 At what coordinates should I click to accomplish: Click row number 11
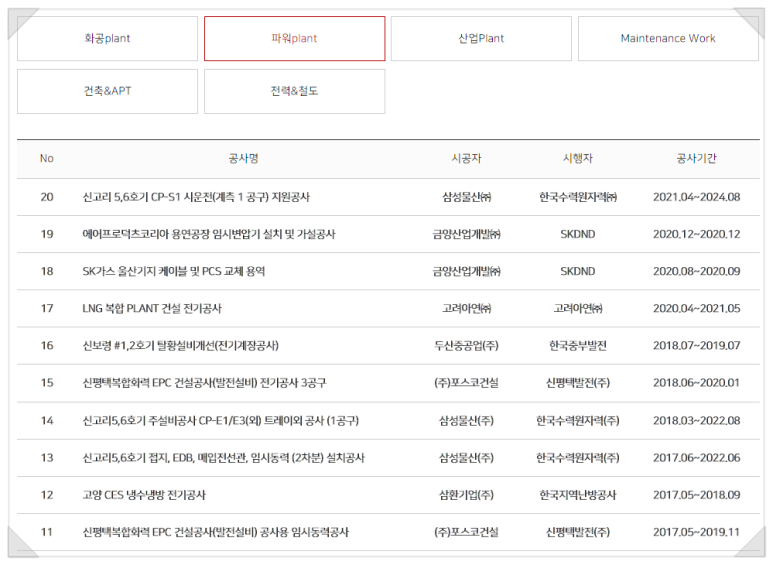coord(47,532)
